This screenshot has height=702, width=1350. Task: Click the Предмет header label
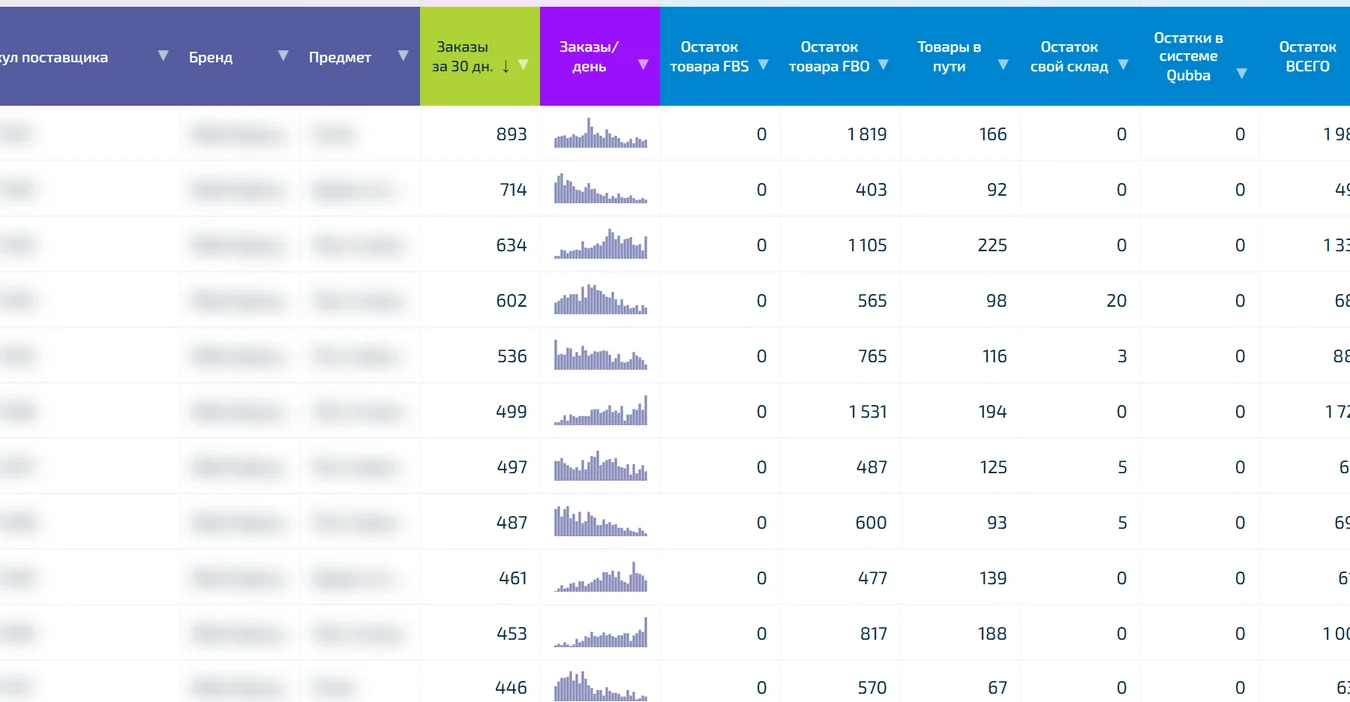(x=340, y=57)
